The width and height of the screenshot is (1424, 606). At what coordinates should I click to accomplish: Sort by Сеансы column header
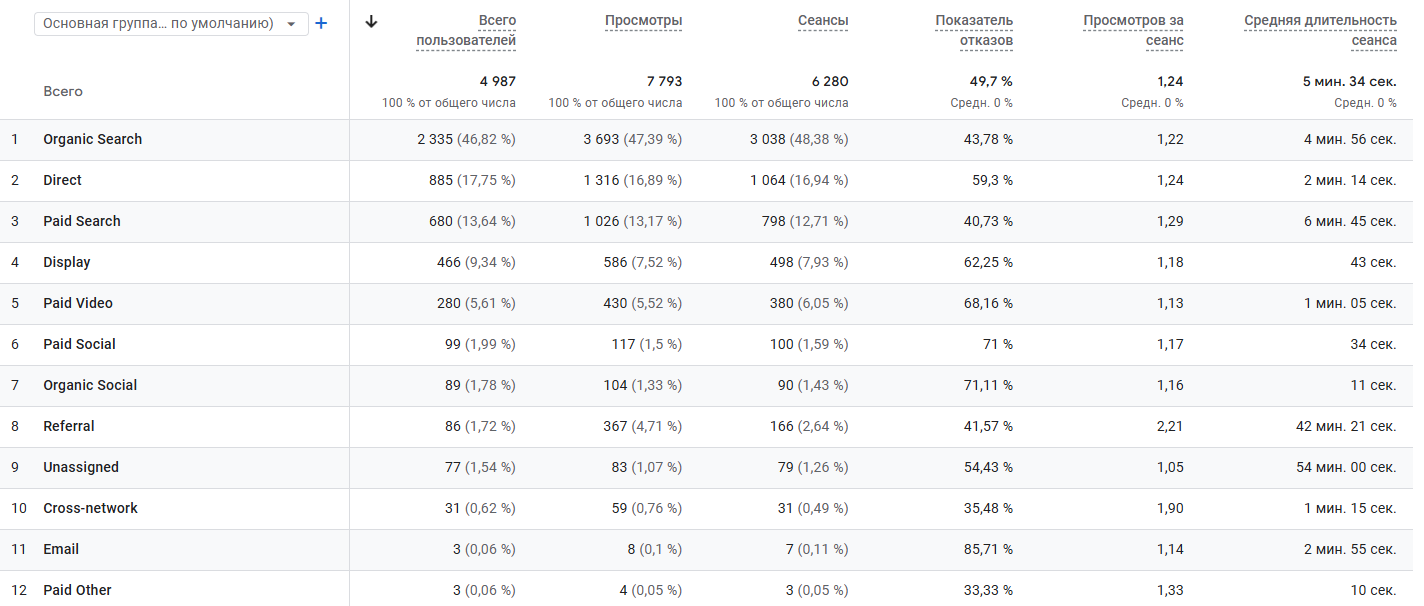[823, 21]
